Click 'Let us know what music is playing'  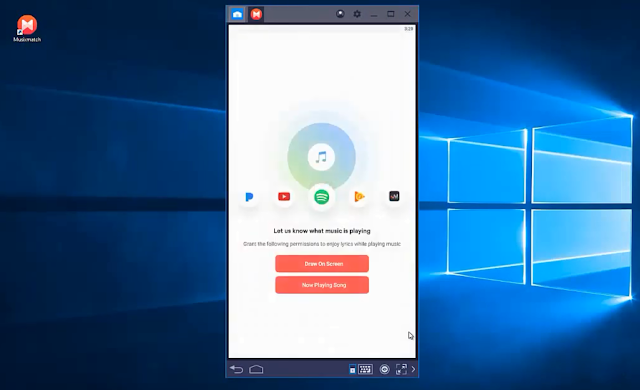(322, 230)
